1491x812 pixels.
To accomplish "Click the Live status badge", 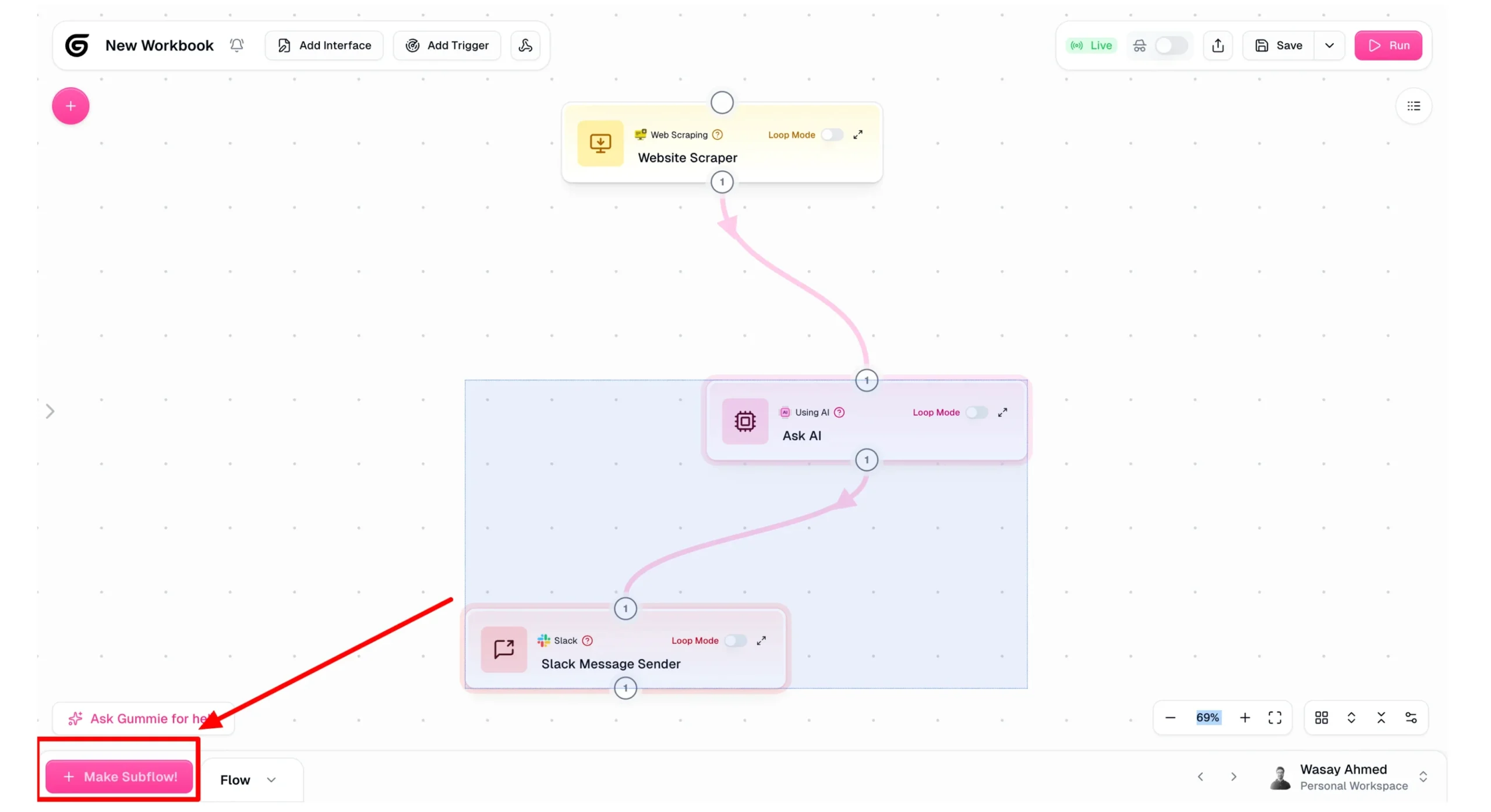I will 1091,45.
